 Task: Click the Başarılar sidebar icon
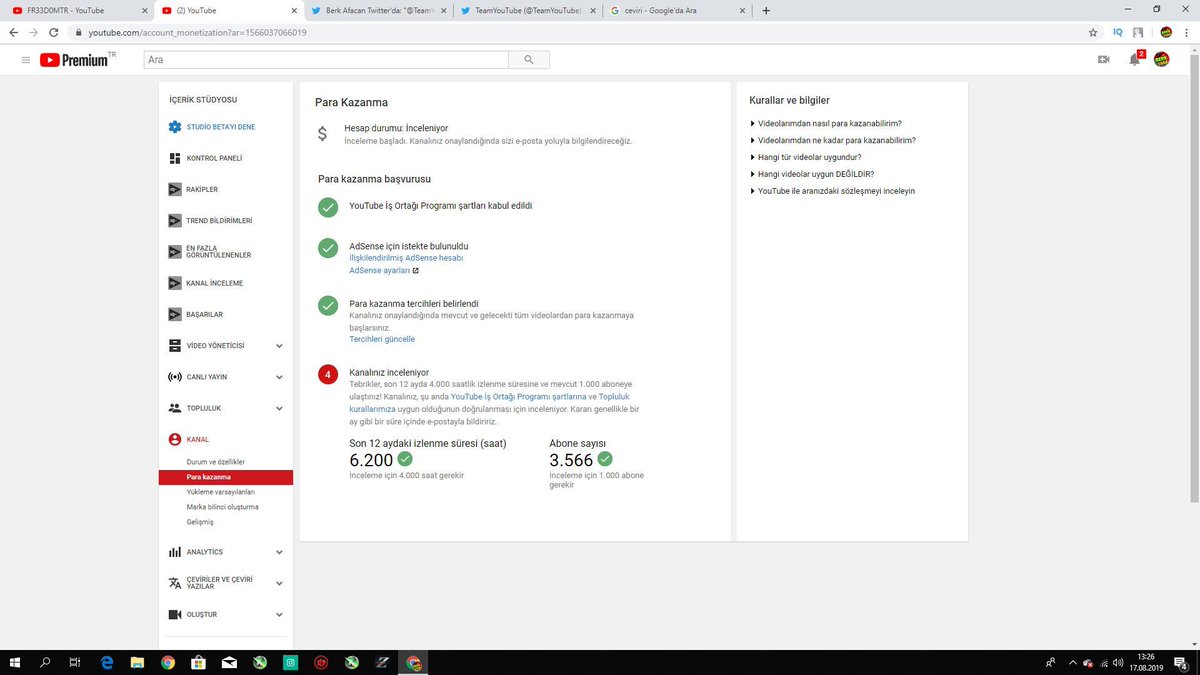pyautogui.click(x=175, y=314)
